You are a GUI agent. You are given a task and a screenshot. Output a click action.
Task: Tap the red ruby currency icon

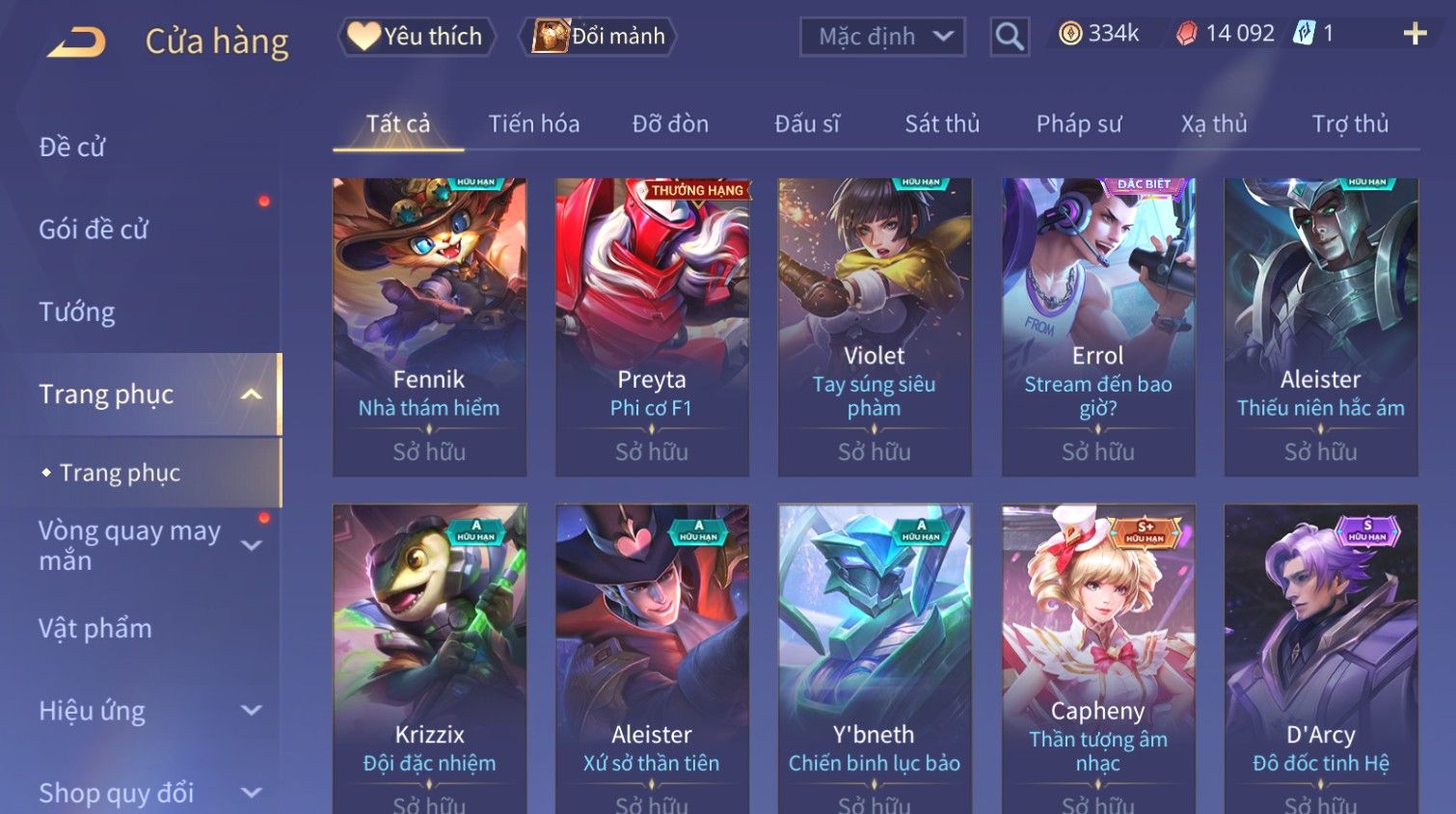(x=1186, y=34)
